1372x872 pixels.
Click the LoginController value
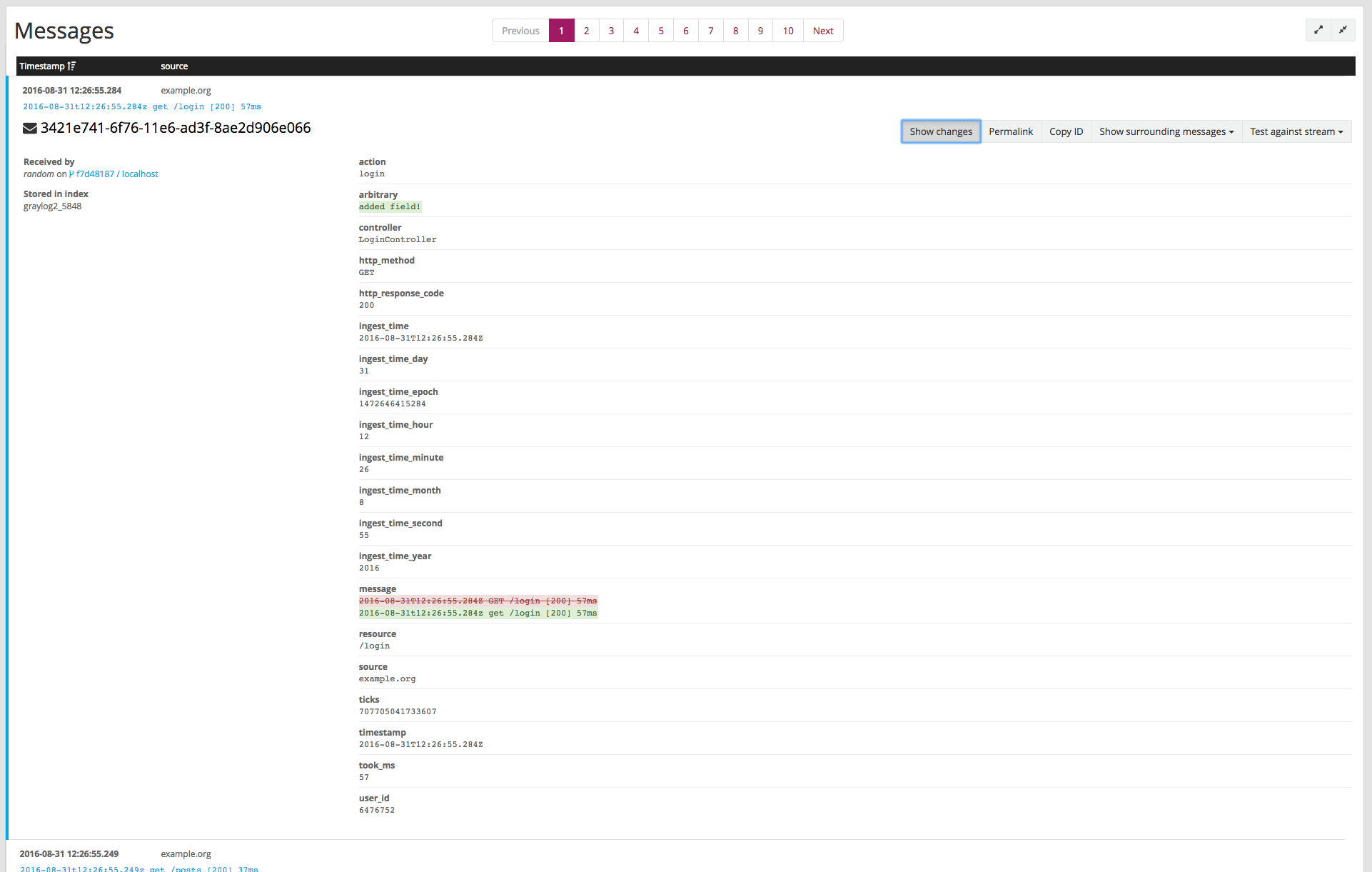point(398,240)
